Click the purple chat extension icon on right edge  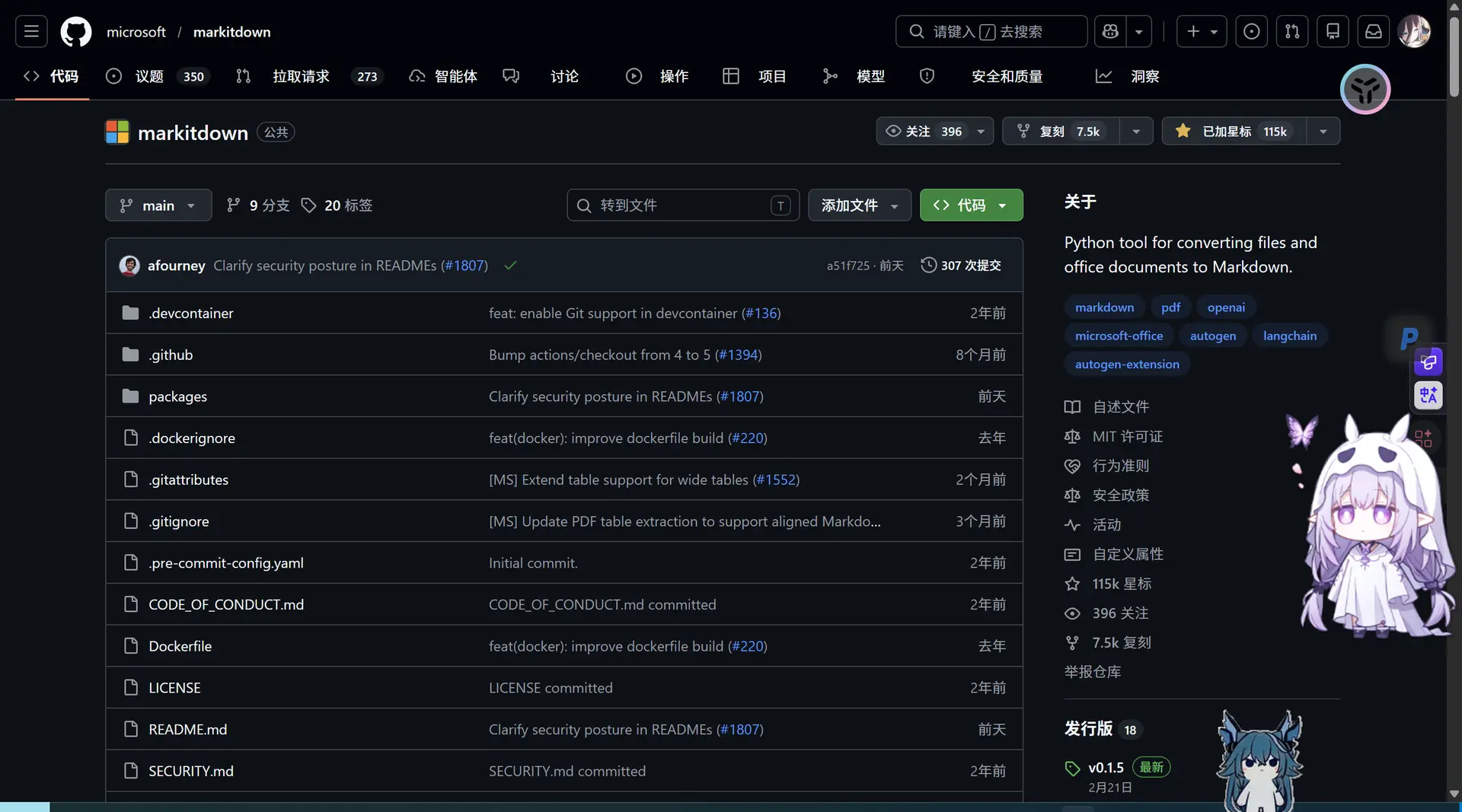pos(1428,363)
